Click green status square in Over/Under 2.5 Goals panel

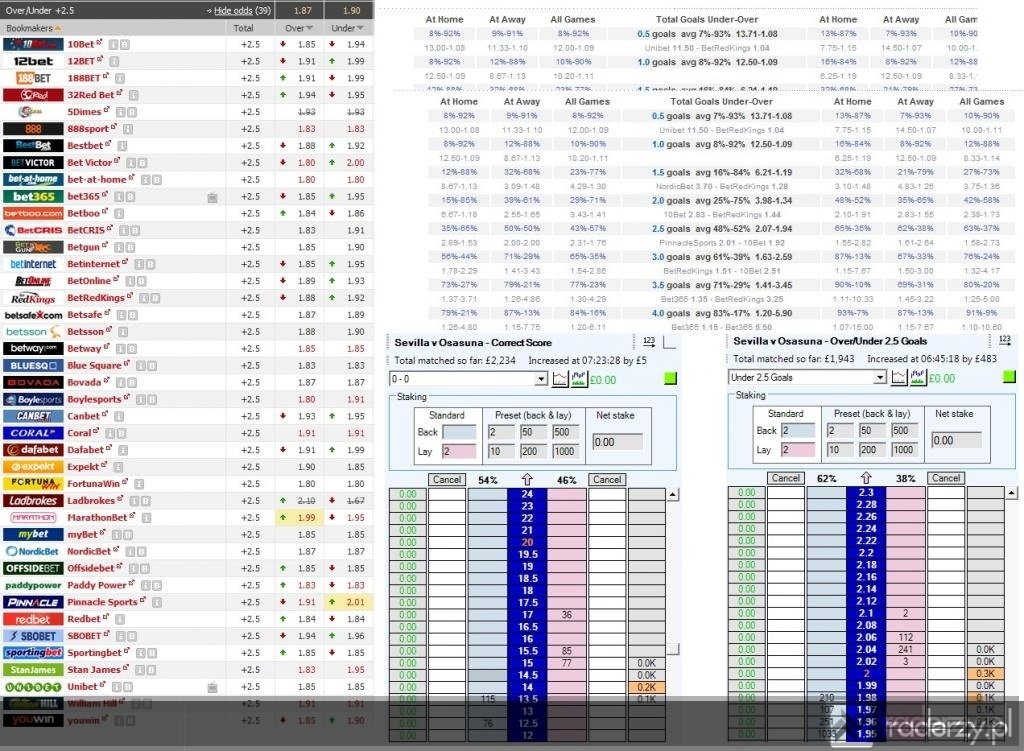pos(1009,377)
